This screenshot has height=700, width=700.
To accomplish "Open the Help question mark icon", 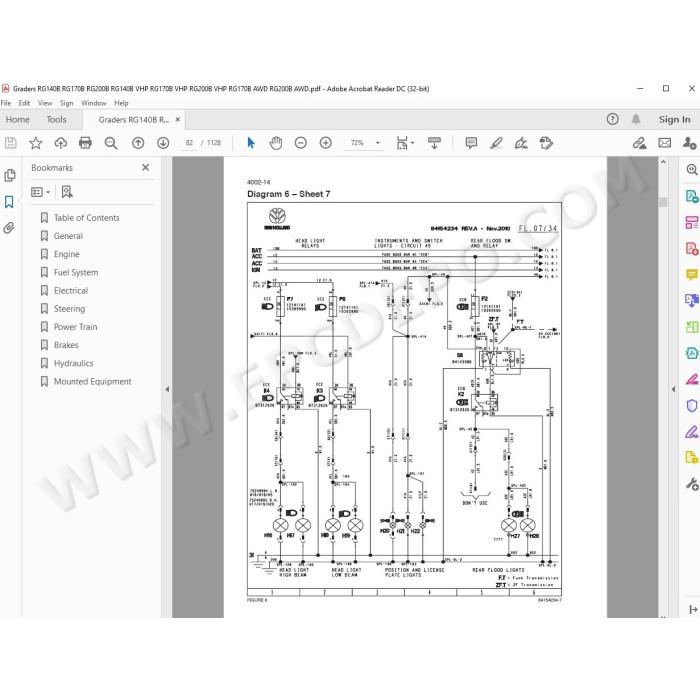I will click(612, 119).
